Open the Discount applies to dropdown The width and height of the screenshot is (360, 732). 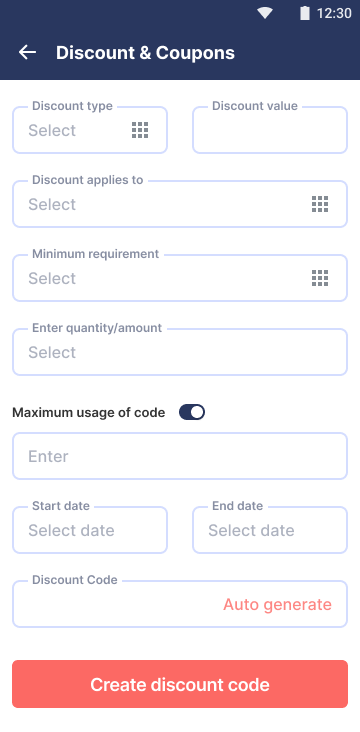(180, 204)
